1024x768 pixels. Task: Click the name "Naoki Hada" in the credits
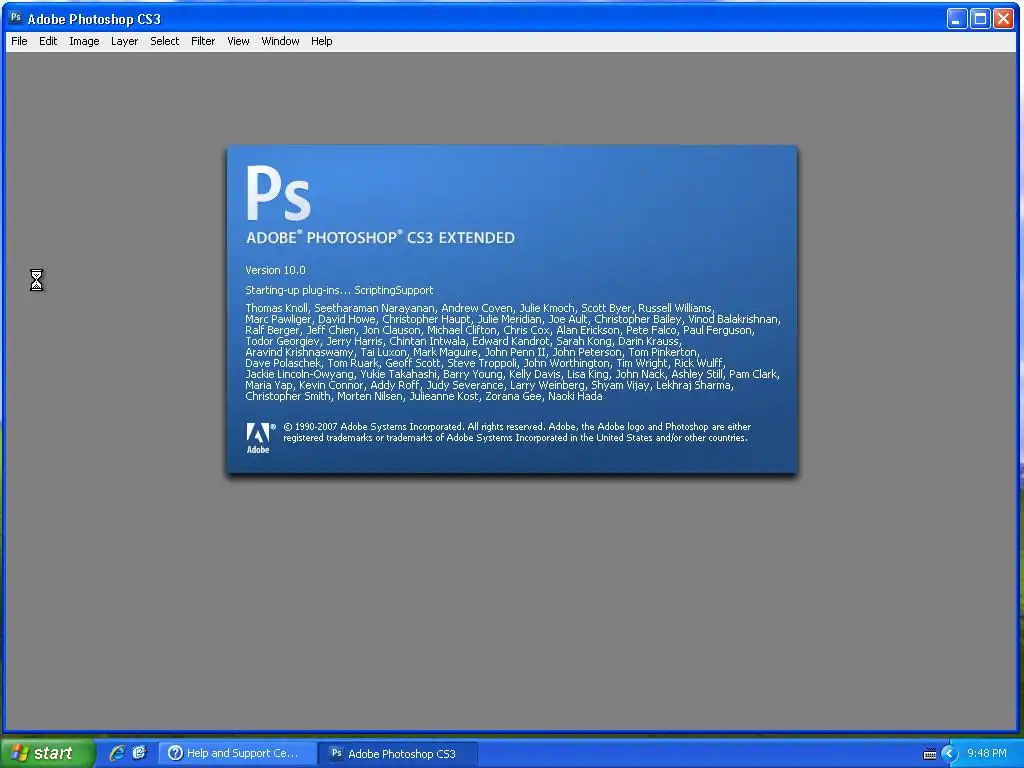click(x=575, y=396)
